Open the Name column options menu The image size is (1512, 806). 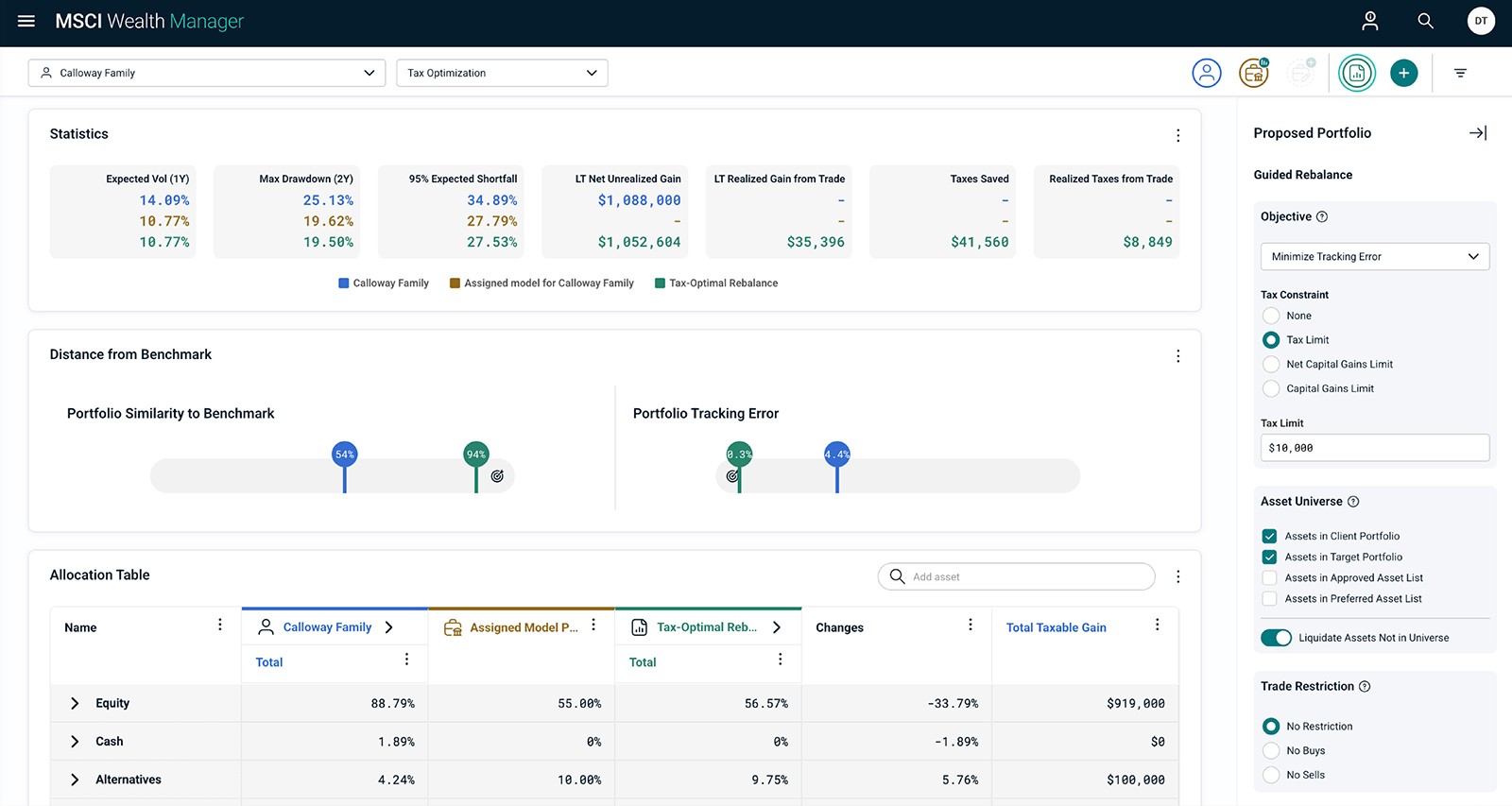(x=220, y=625)
